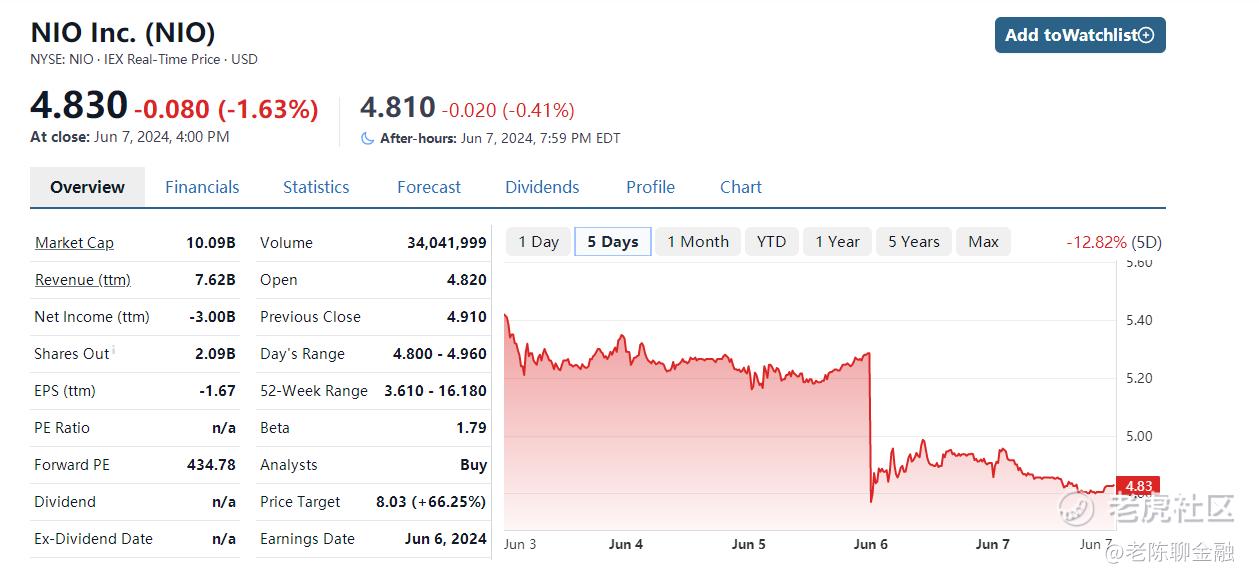
Task: Switch chart to YTD range
Action: (771, 242)
